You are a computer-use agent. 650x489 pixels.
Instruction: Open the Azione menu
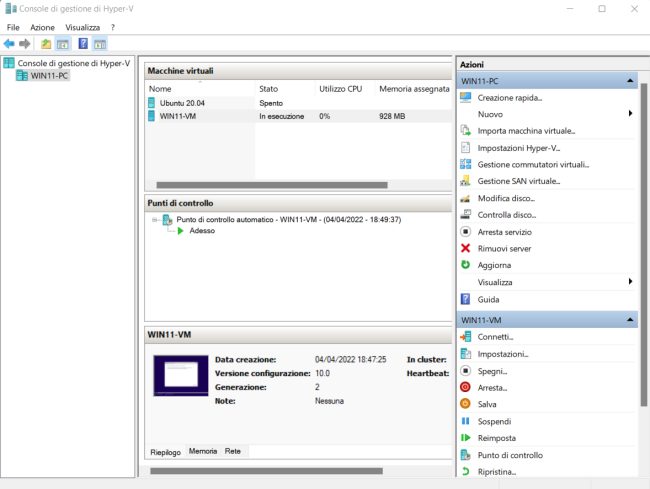42,27
